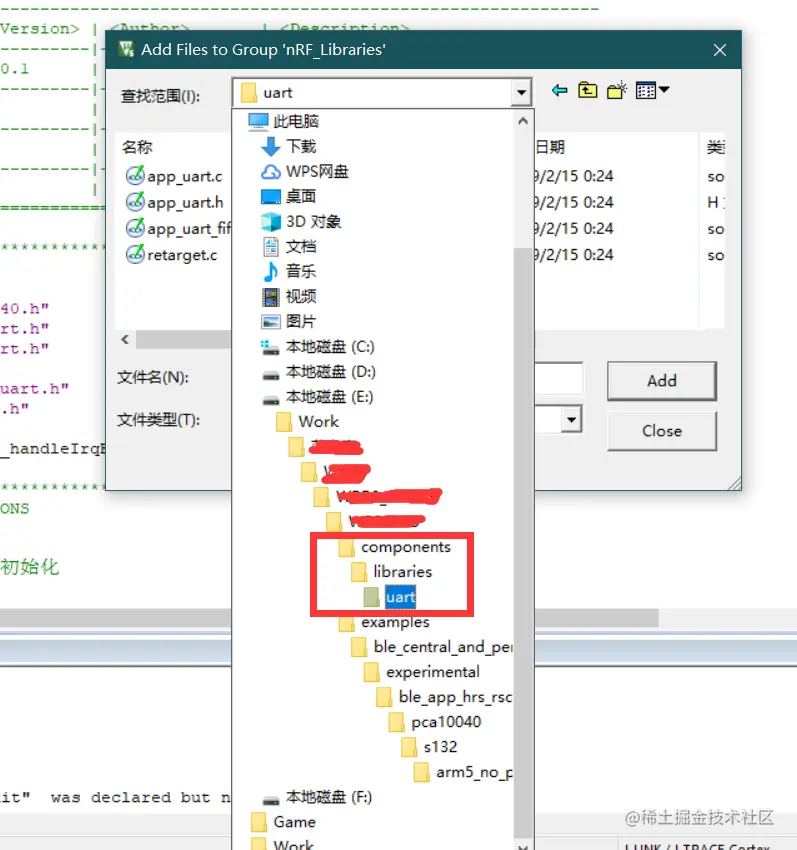The image size is (797, 850).
Task: Click the Close button
Action: pyautogui.click(x=661, y=431)
